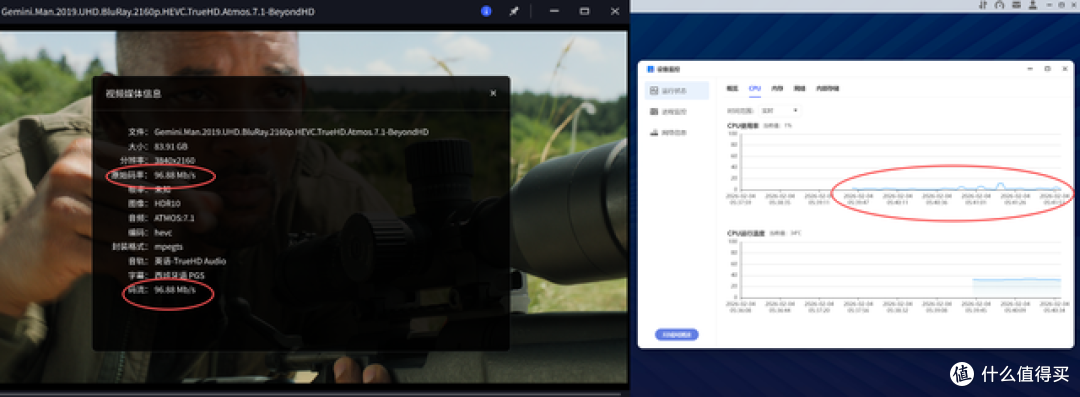Click the HDR10 image value
The image size is (1080, 397).
pyautogui.click(x=167, y=204)
